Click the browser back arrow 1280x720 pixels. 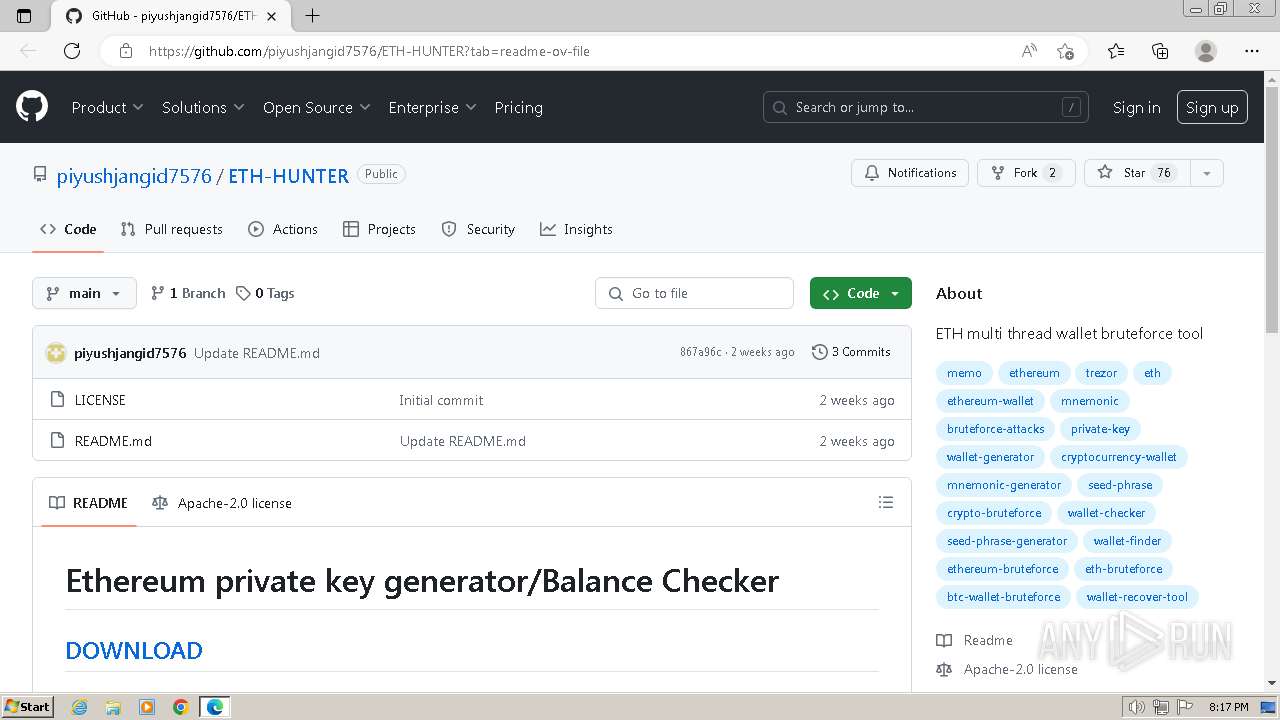coord(28,51)
